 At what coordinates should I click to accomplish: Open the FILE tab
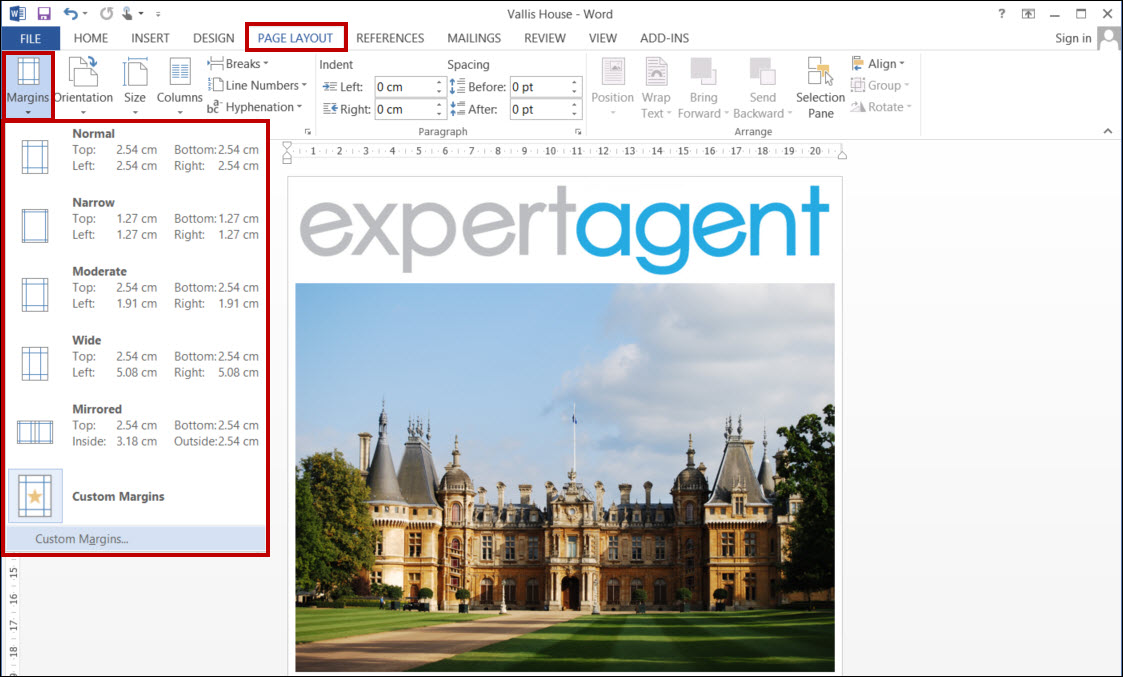[30, 38]
